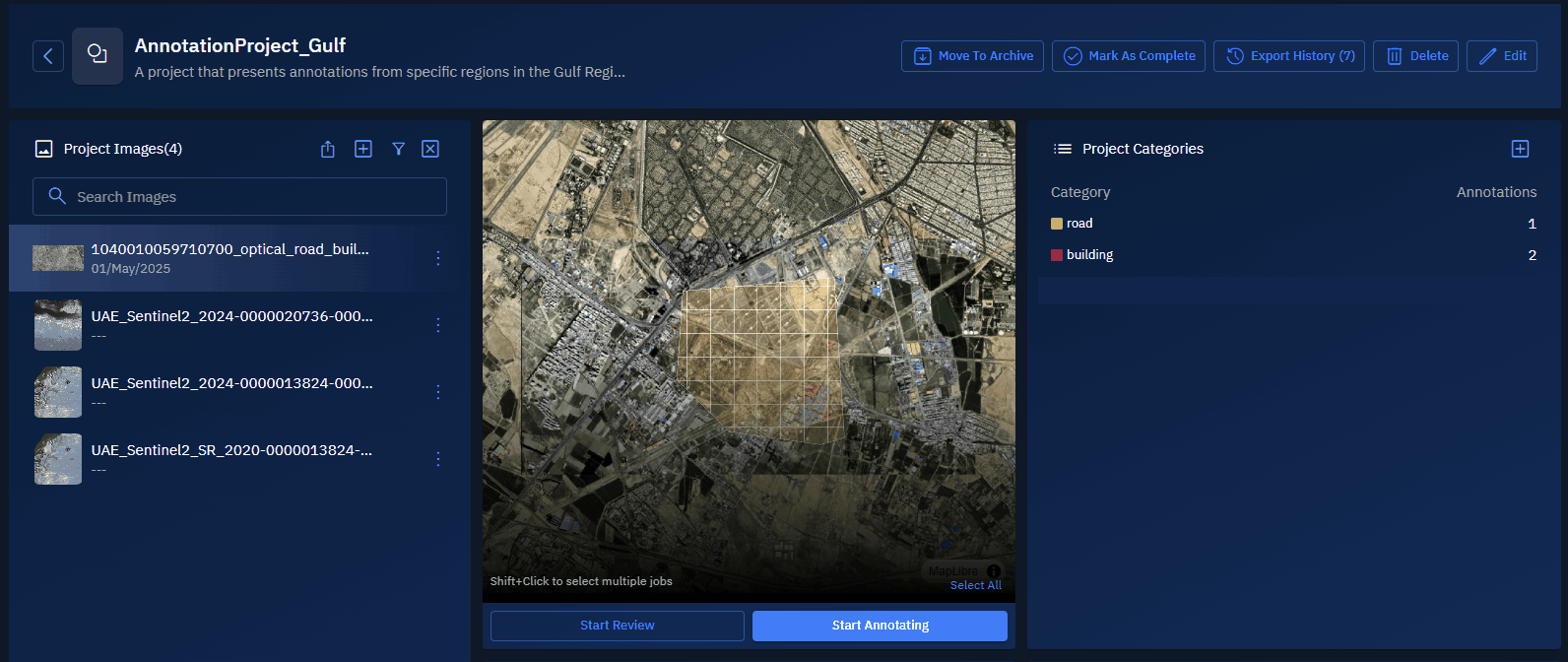Click the MapLibre info icon
Screen dimensions: 1568x662
coord(994,571)
